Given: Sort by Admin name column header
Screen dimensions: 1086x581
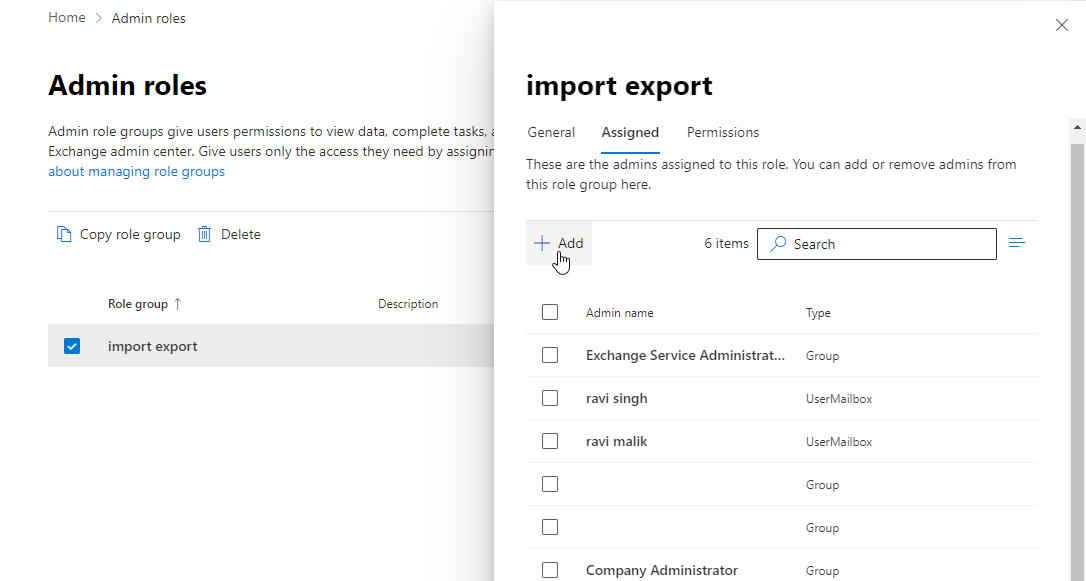Looking at the screenshot, I should pos(620,313).
